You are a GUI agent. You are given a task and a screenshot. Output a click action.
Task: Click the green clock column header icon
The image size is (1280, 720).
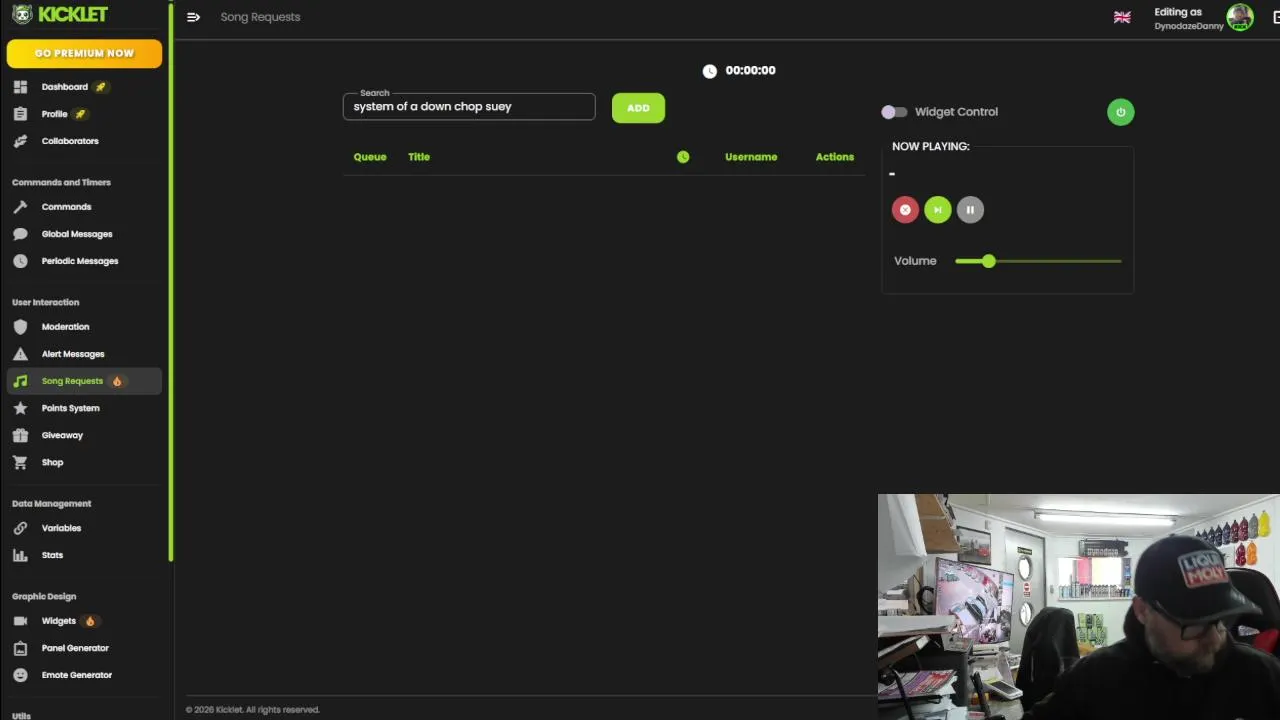click(683, 157)
